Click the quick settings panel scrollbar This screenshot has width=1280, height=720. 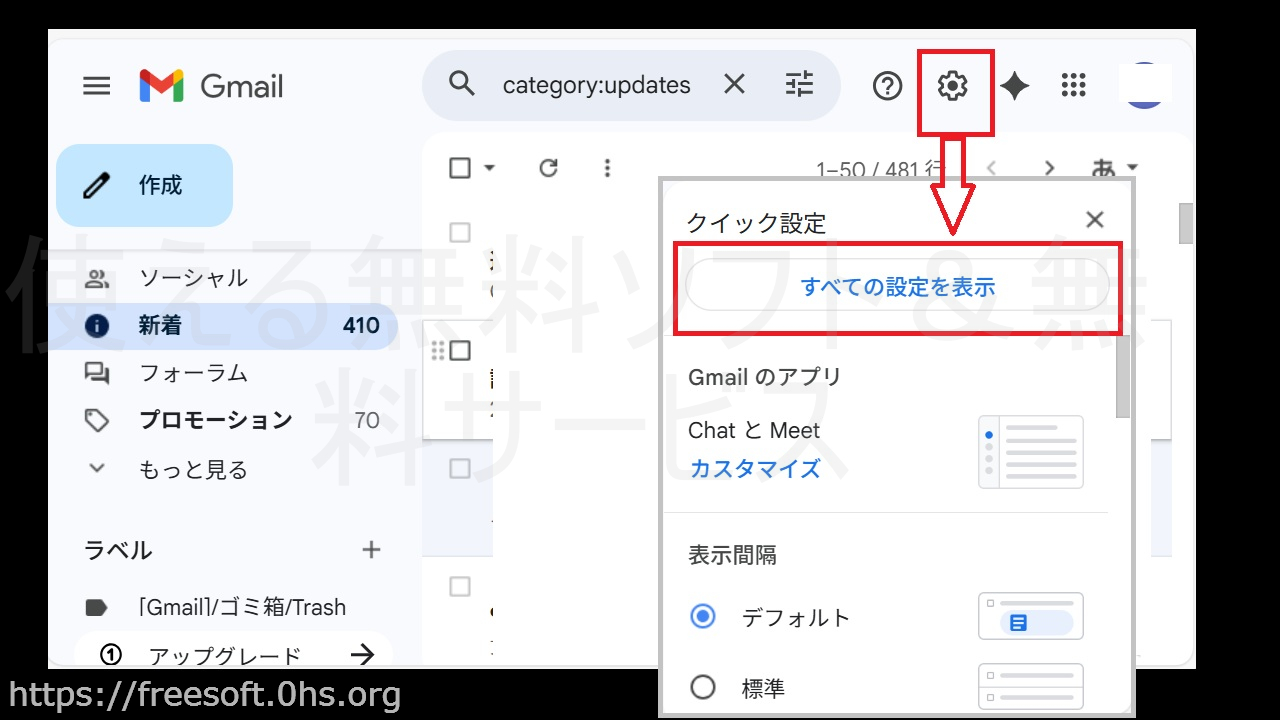point(1123,380)
